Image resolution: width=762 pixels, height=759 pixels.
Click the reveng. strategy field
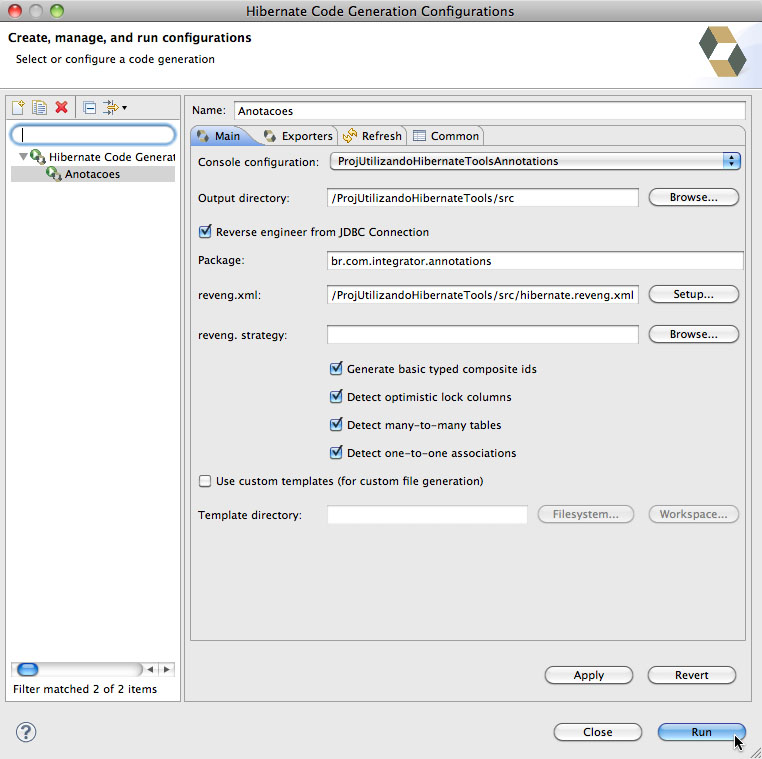click(x=483, y=335)
